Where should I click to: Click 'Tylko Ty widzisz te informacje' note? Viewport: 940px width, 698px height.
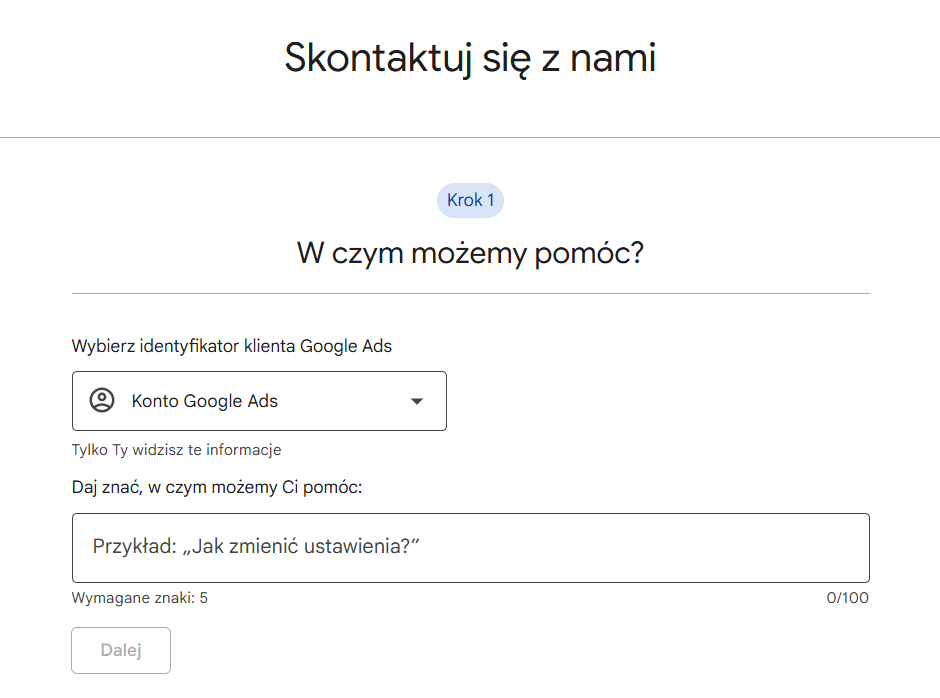pos(176,450)
